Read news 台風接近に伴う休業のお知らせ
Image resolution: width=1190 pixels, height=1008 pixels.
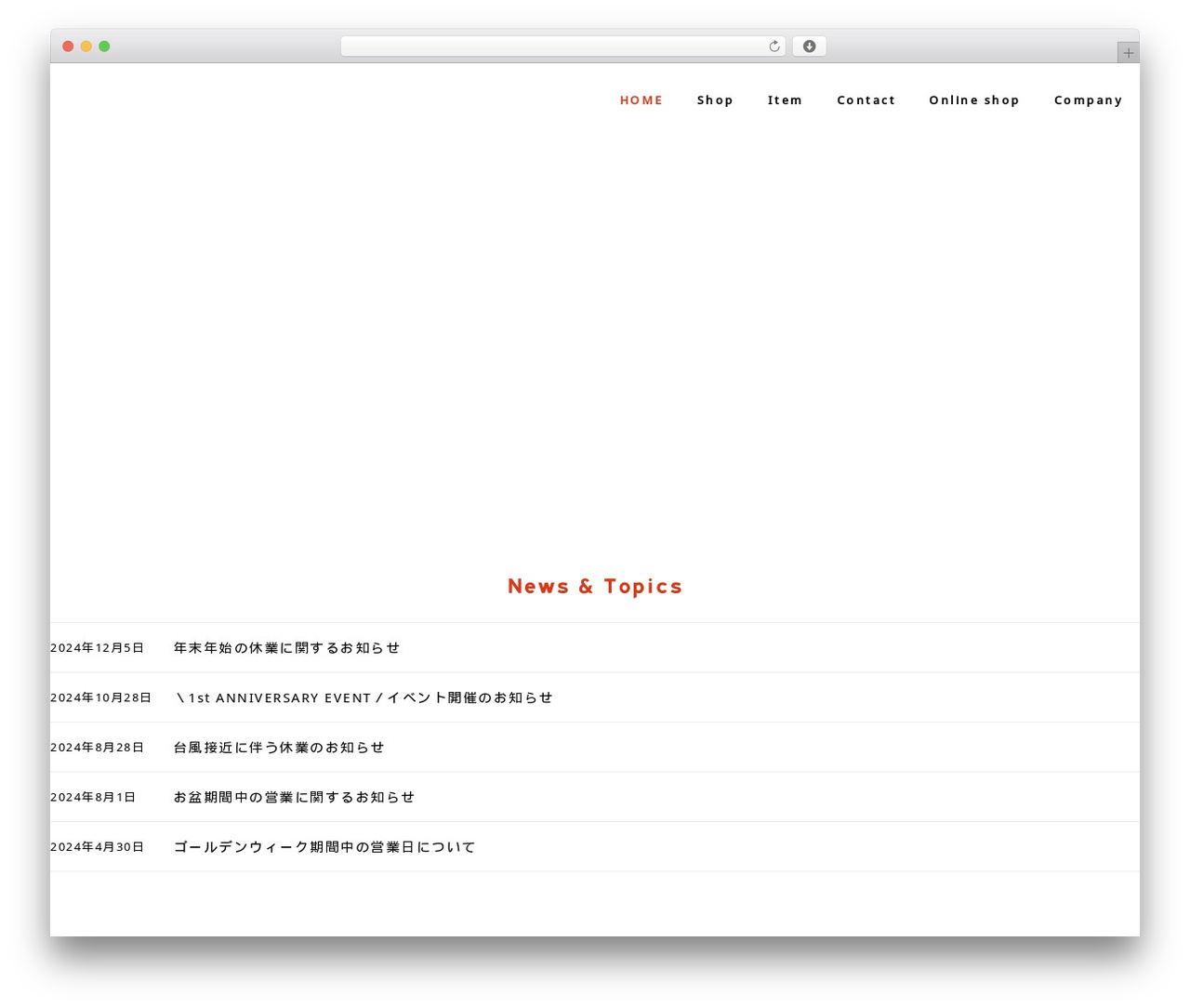pos(279,748)
